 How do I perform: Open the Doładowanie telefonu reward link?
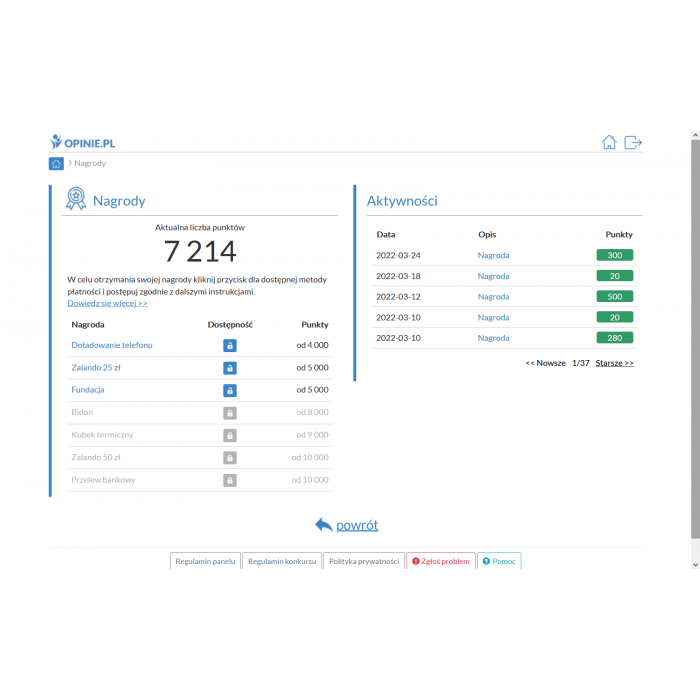[x=112, y=345]
